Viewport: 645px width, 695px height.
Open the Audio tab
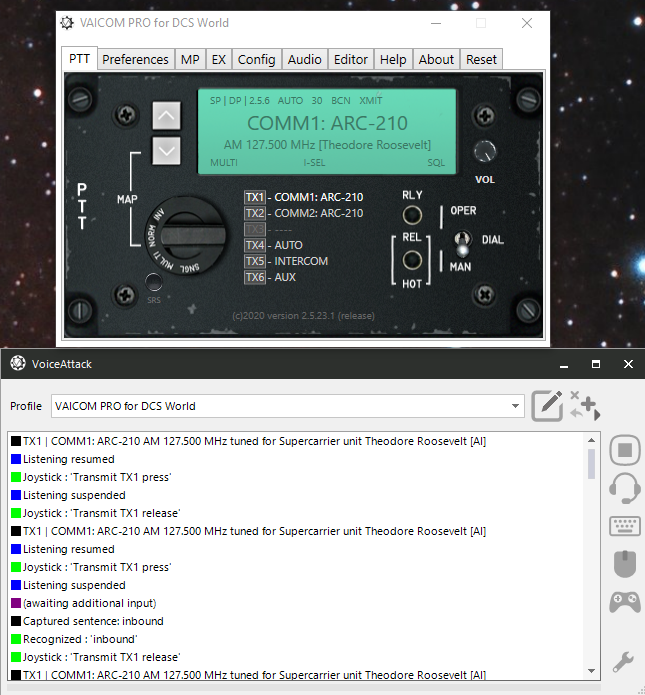(305, 59)
